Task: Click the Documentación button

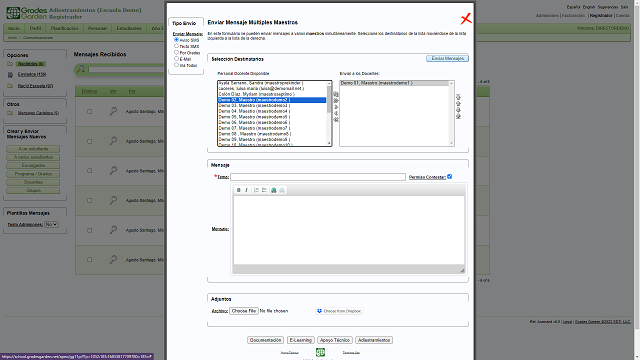Action: tap(265, 340)
